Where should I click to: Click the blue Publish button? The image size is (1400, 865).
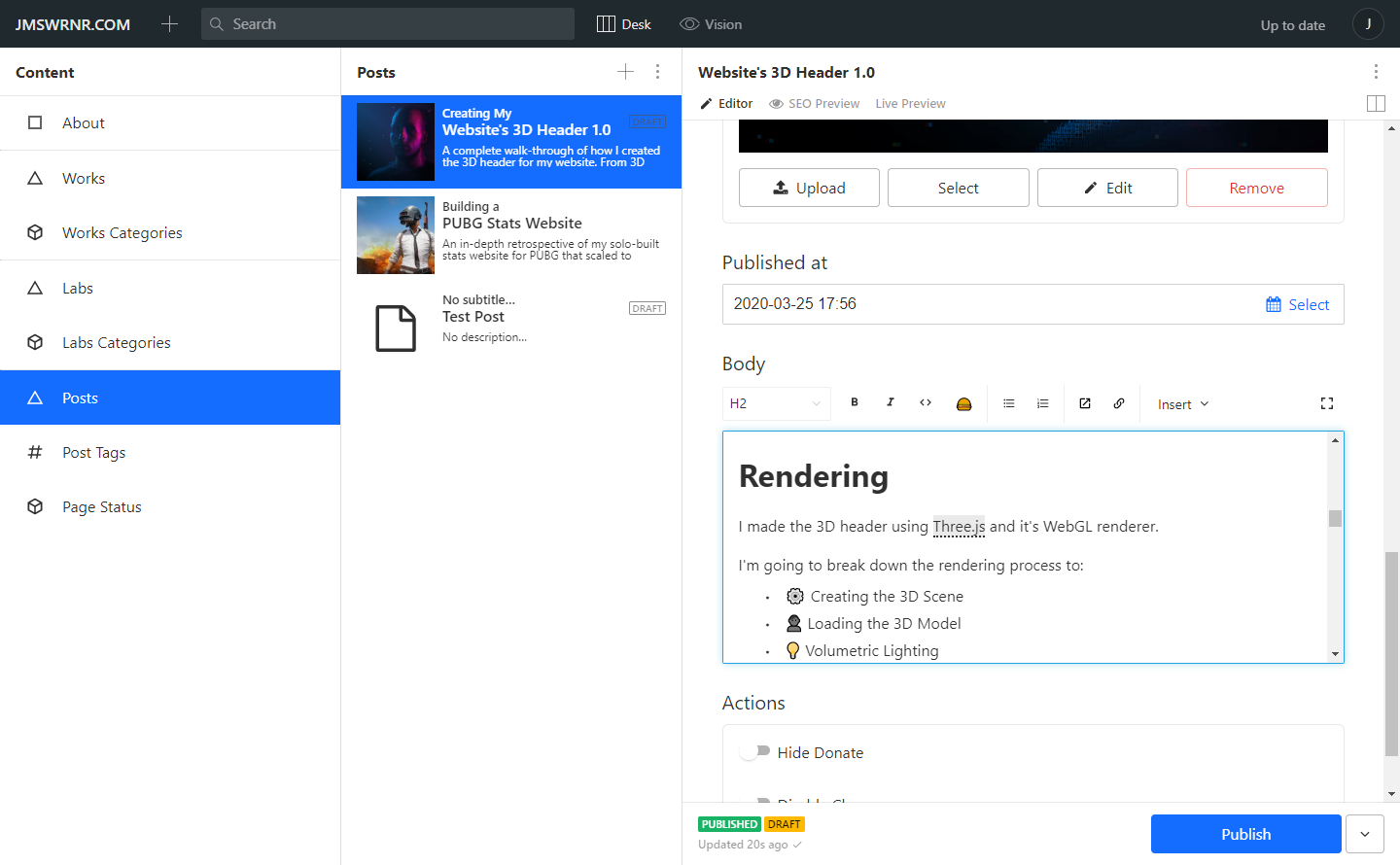pos(1246,834)
